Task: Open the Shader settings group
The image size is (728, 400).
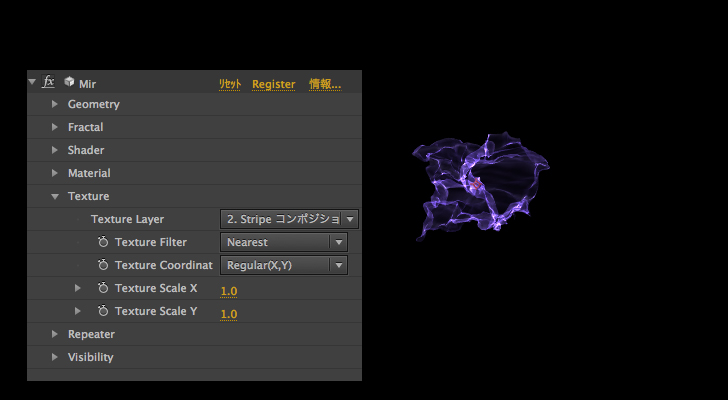Action: [x=55, y=150]
